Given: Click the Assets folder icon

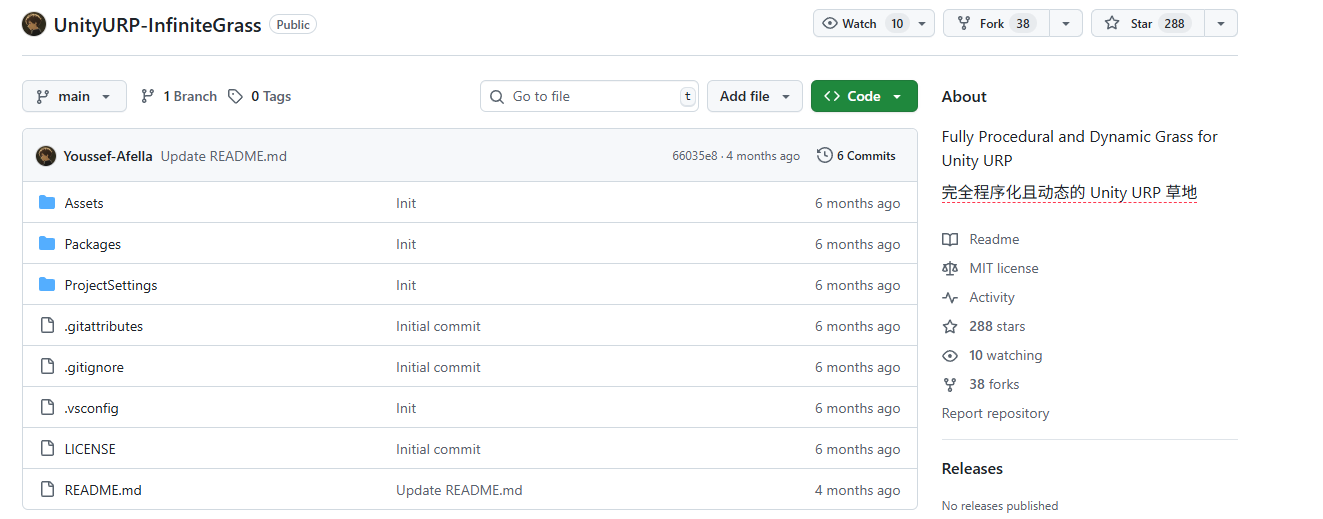Looking at the screenshot, I should tap(47, 203).
